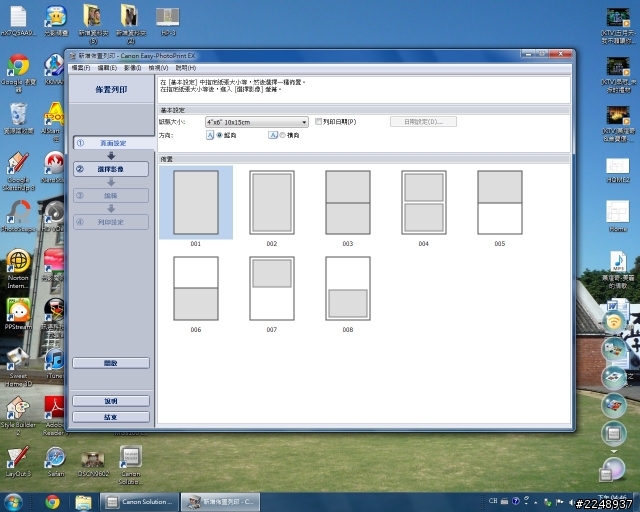Select layout 006 with bottom-half photo
Screen dimensions: 640x512
click(196, 288)
